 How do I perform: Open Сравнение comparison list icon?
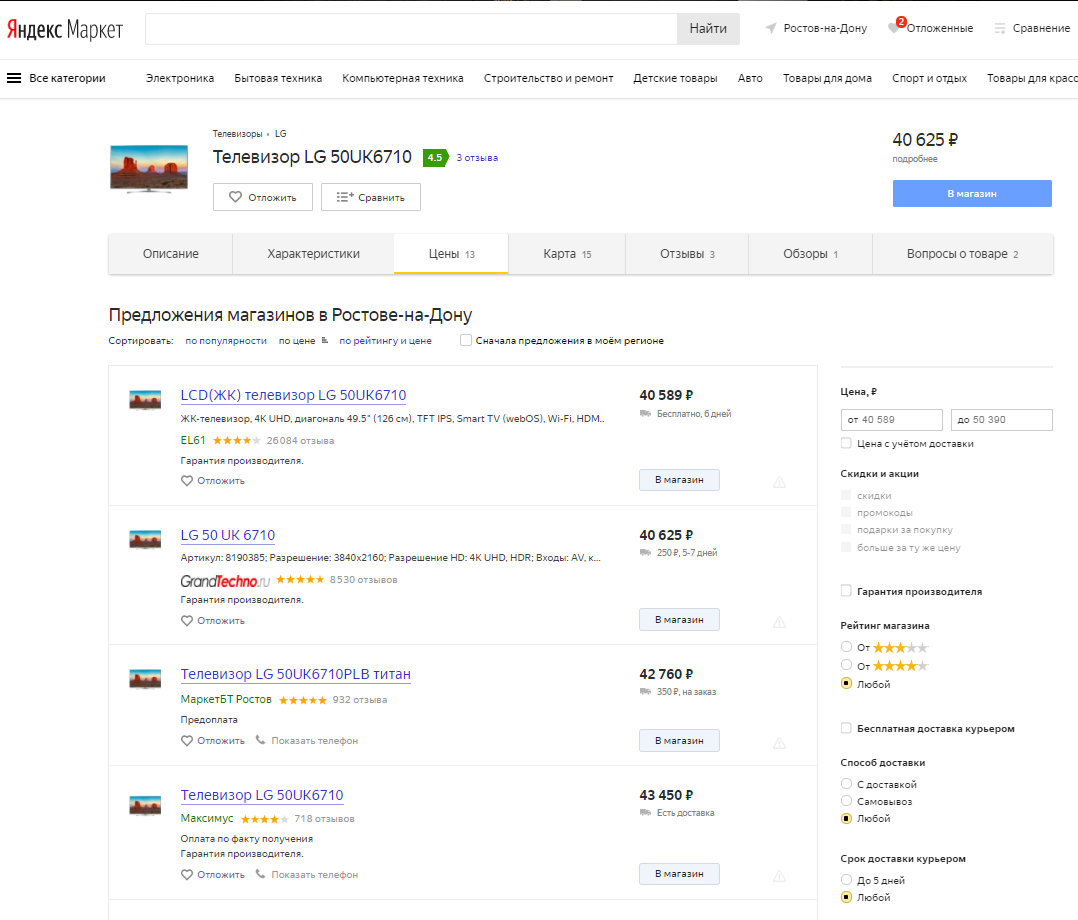1000,29
